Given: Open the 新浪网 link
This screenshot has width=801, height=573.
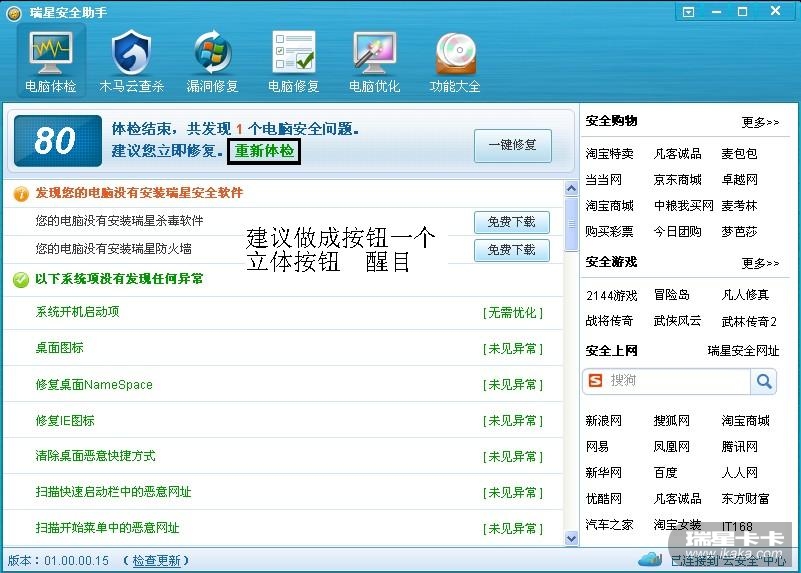Looking at the screenshot, I should (x=603, y=421).
